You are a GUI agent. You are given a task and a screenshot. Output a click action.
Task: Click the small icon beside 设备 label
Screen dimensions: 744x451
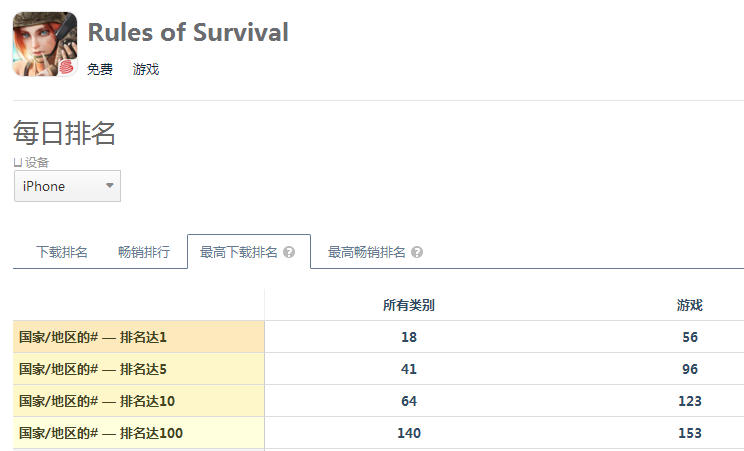pyautogui.click(x=18, y=163)
